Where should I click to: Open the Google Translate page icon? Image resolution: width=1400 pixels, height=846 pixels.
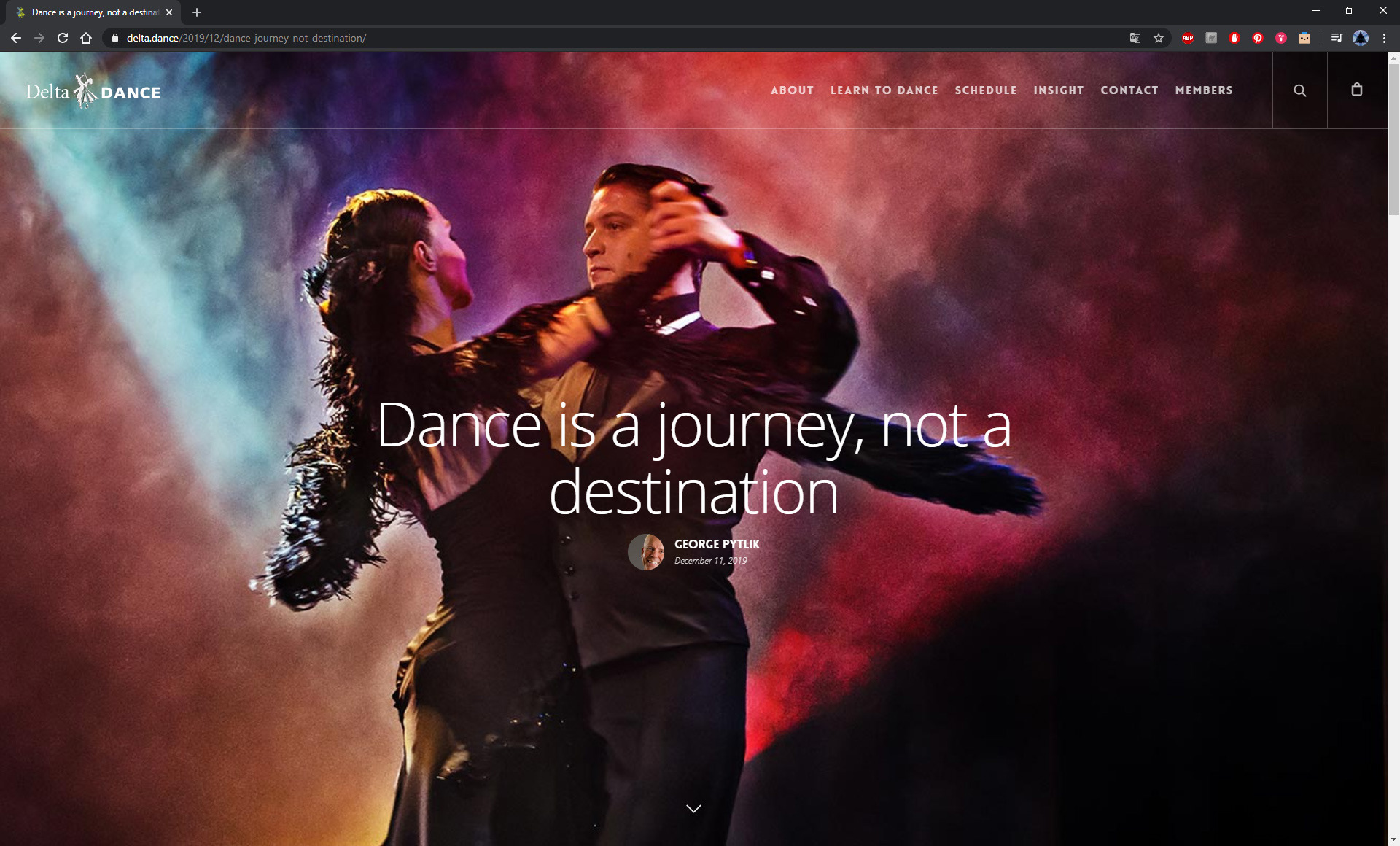pyautogui.click(x=1135, y=38)
